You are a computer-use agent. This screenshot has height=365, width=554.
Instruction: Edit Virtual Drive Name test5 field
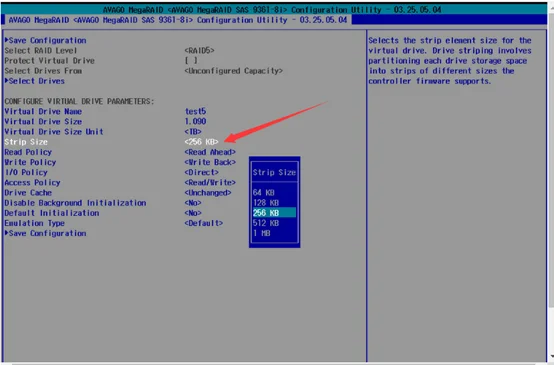click(195, 111)
